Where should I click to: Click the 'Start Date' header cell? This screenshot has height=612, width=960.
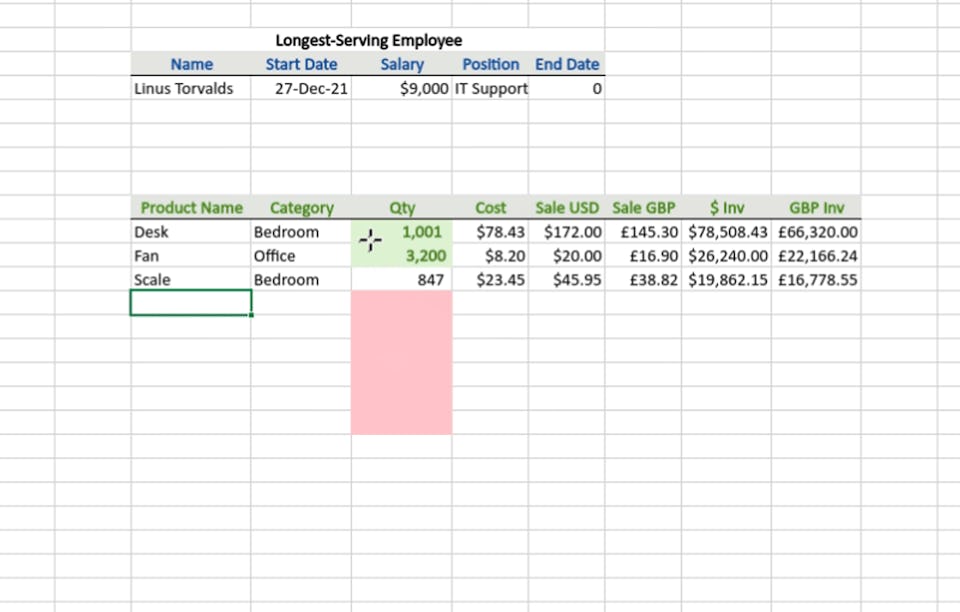pos(301,64)
